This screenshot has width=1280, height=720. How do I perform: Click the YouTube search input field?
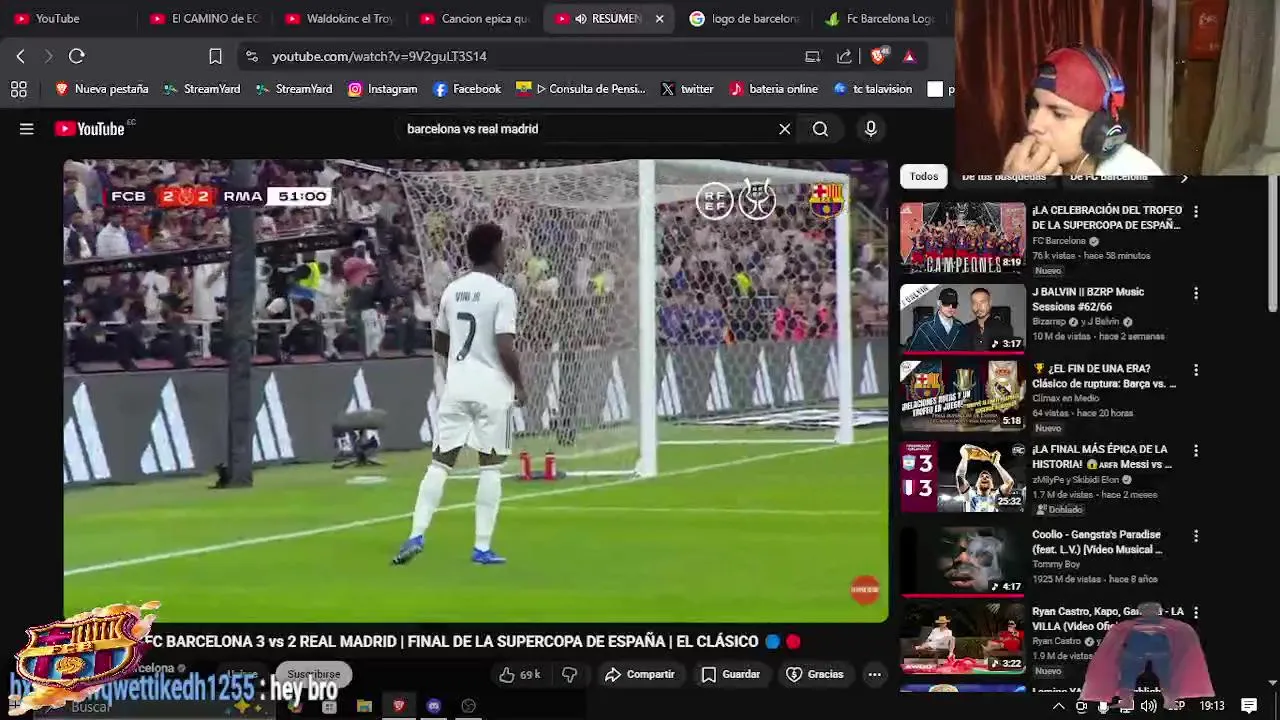tap(585, 129)
